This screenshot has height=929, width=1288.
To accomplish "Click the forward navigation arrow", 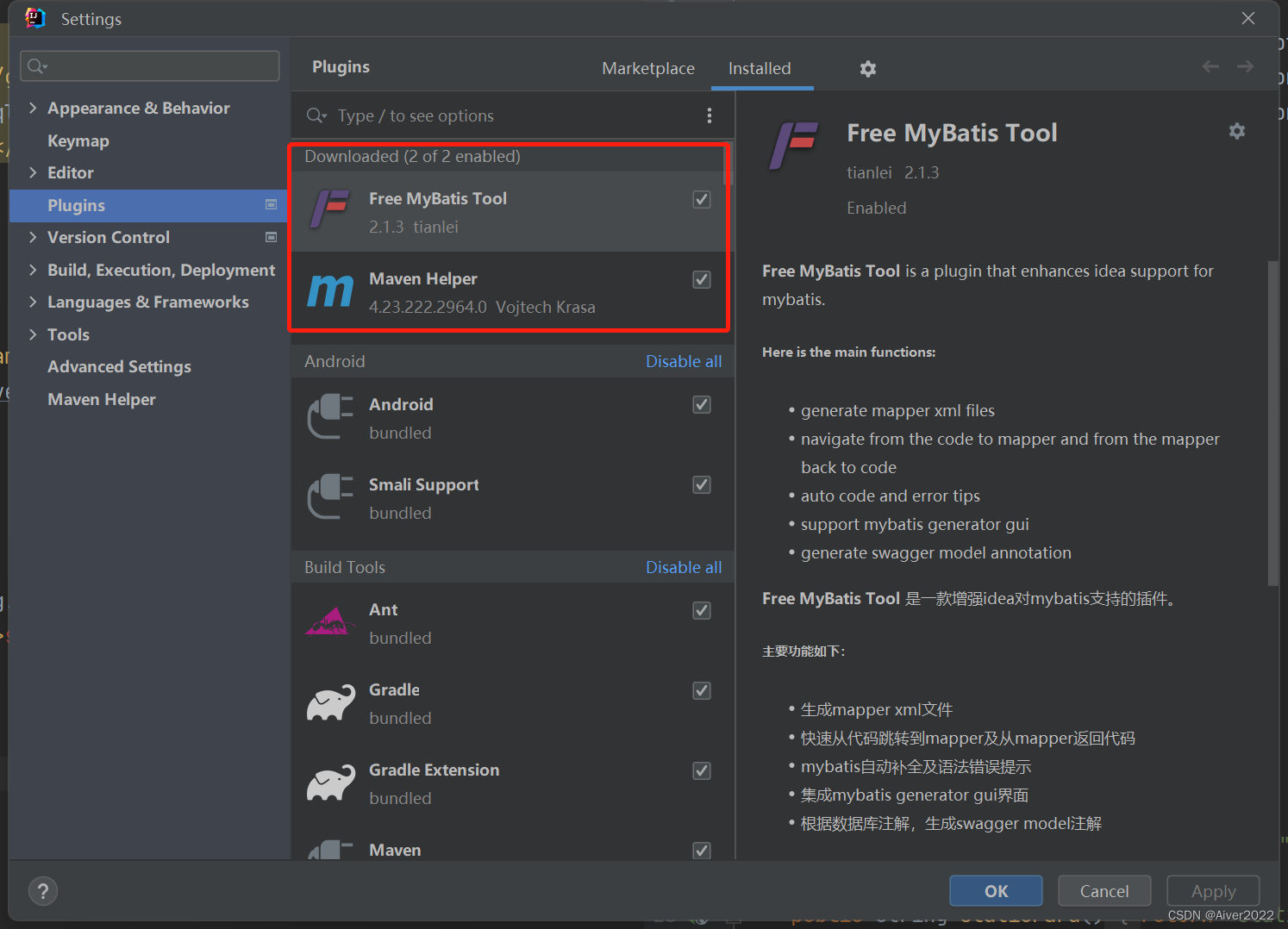I will click(1245, 66).
